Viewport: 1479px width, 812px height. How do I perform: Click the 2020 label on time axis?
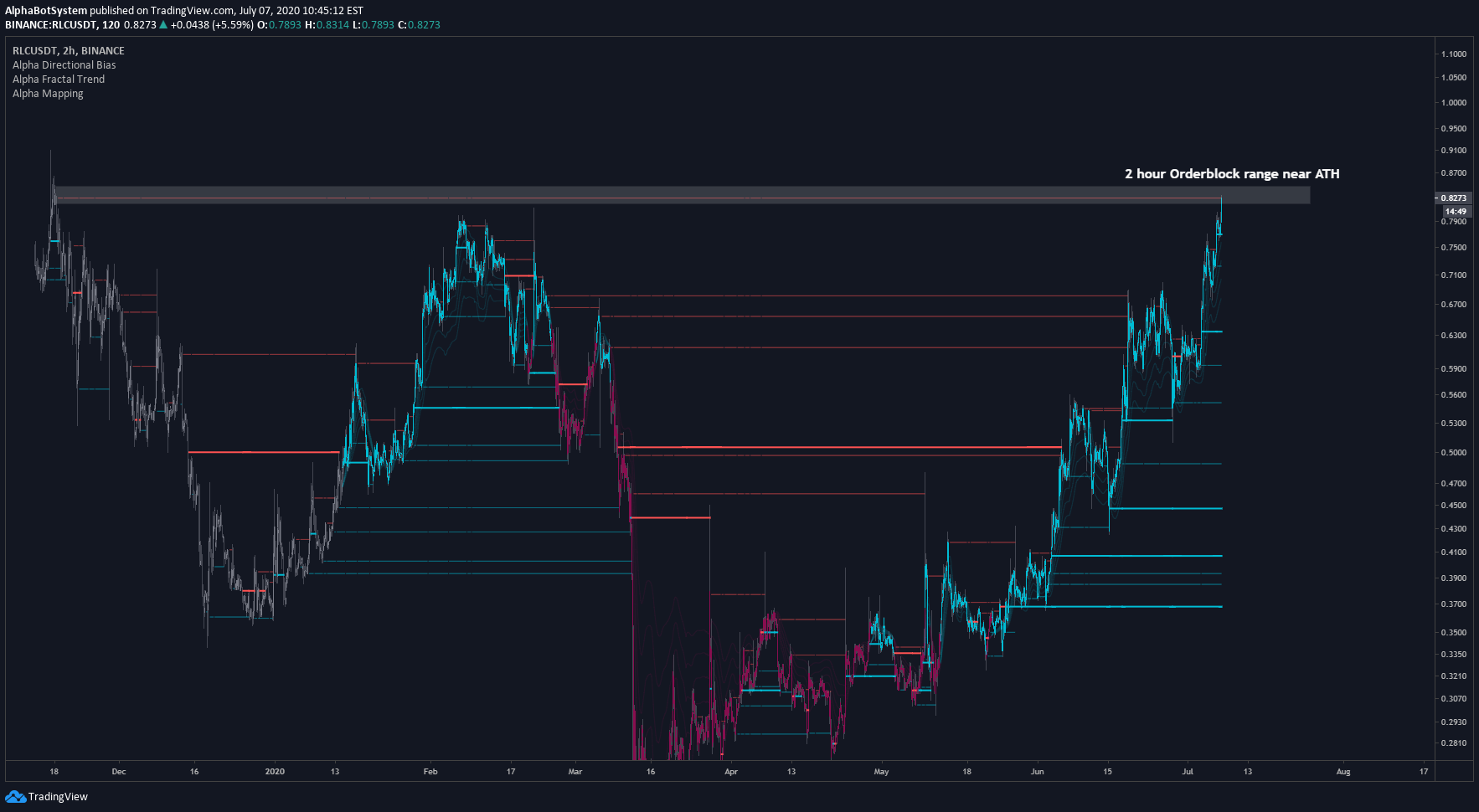tap(275, 772)
